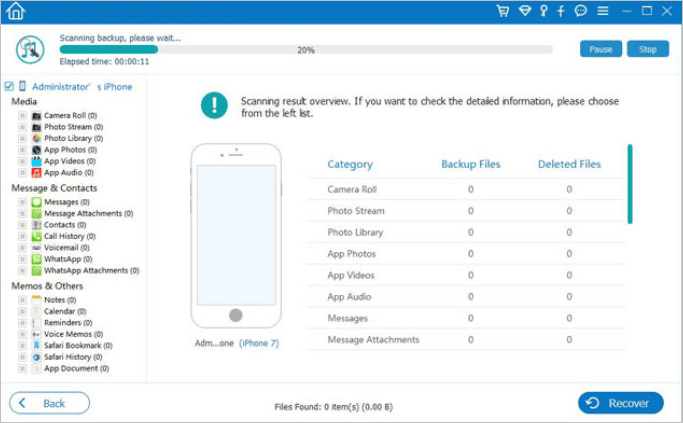Tick the Camera Roll checkbox
Viewport: 683px width, 423px height.
22,116
